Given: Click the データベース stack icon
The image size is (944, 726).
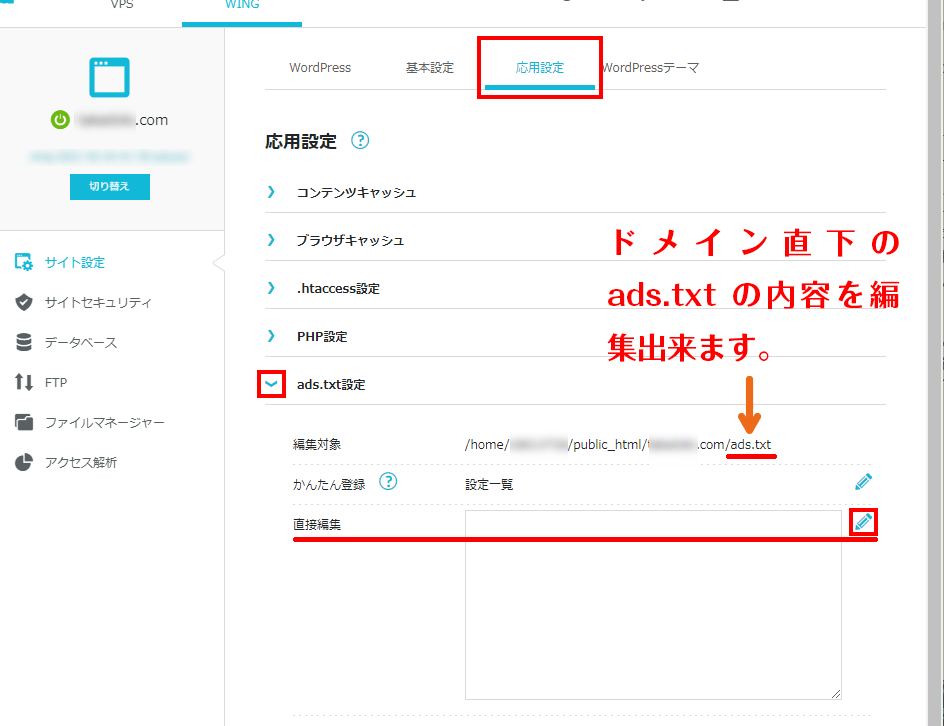Looking at the screenshot, I should (24, 342).
